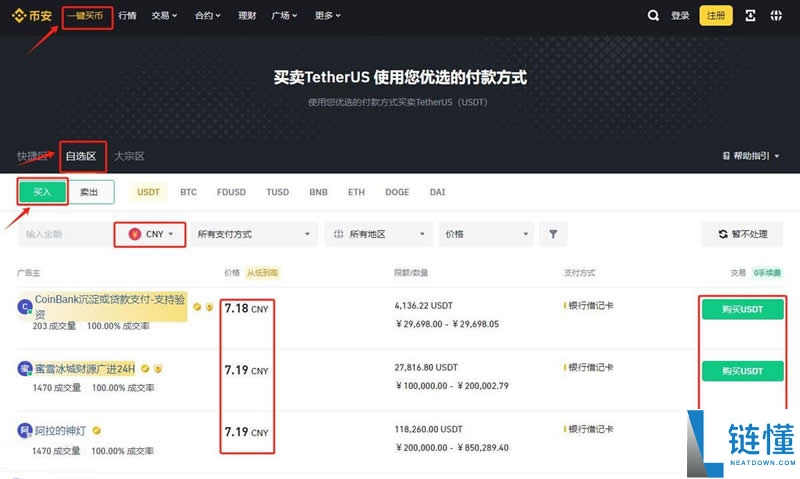This screenshot has height=479, width=800.
Task: Open the CoinBank advertiser name link
Action: [110, 306]
